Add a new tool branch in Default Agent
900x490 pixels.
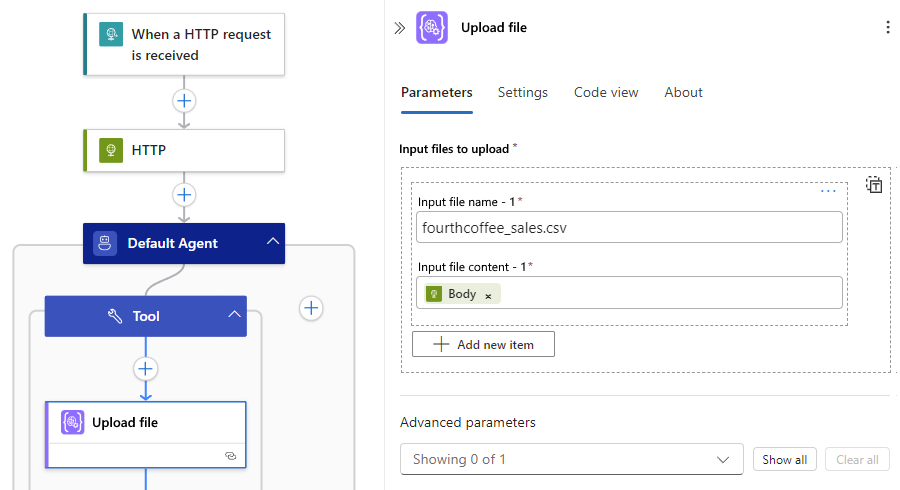tap(311, 308)
